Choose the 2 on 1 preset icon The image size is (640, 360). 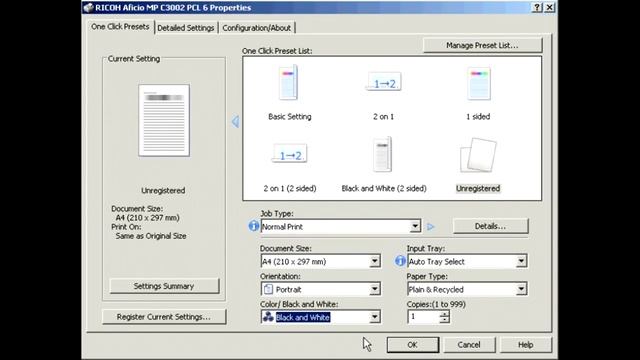tap(384, 82)
